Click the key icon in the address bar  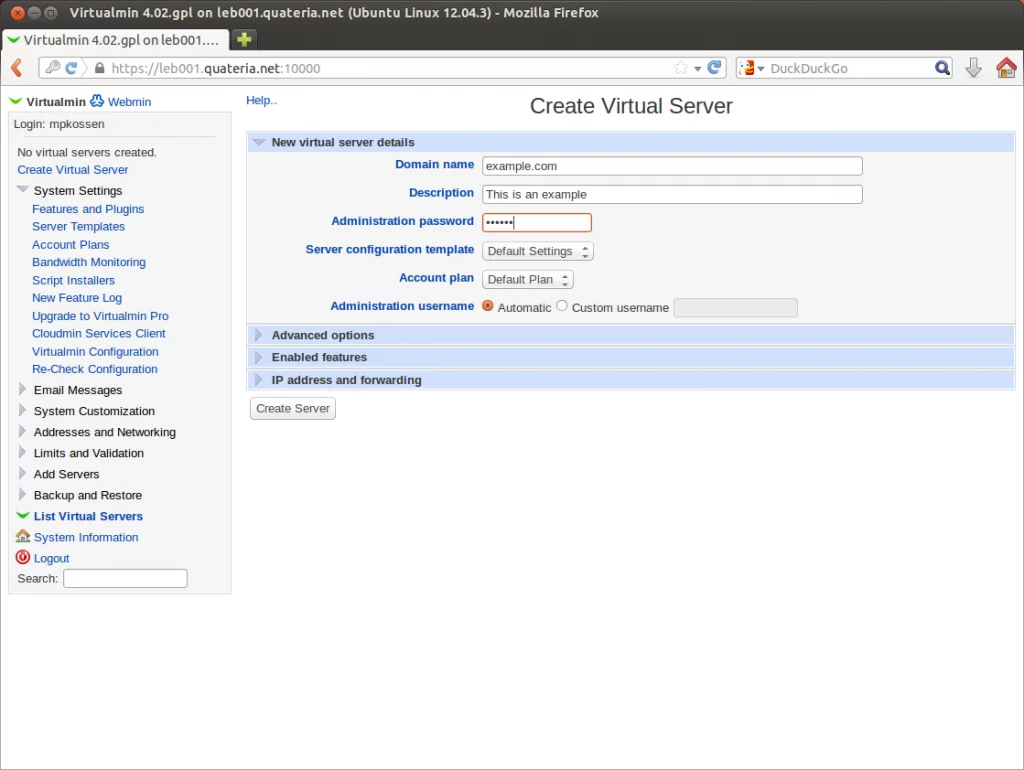pyautogui.click(x=53, y=67)
